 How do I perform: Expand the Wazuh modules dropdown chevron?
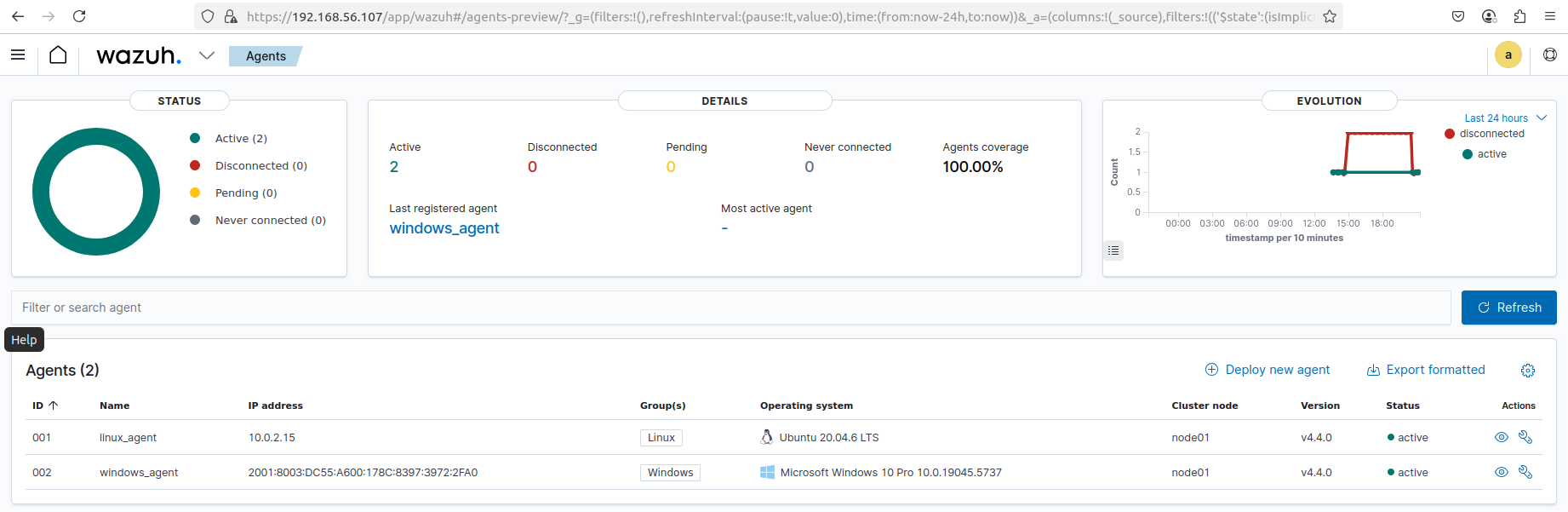(207, 55)
